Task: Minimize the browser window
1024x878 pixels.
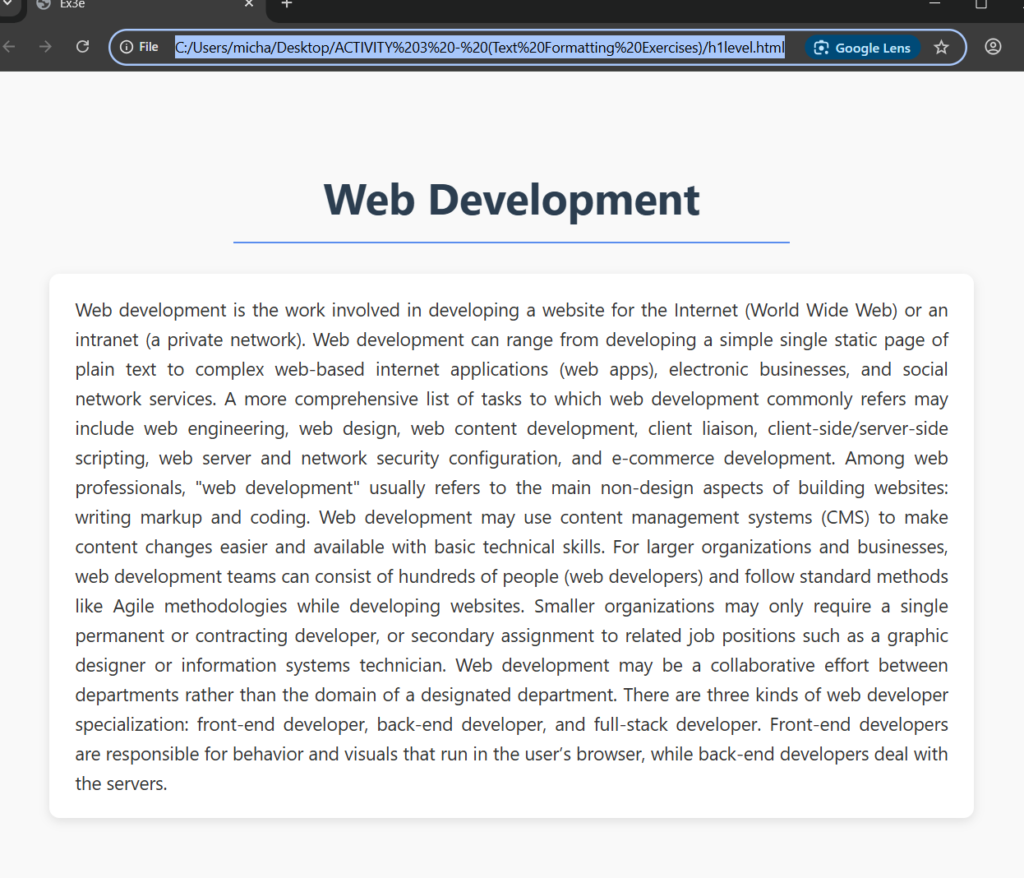Action: 935,4
